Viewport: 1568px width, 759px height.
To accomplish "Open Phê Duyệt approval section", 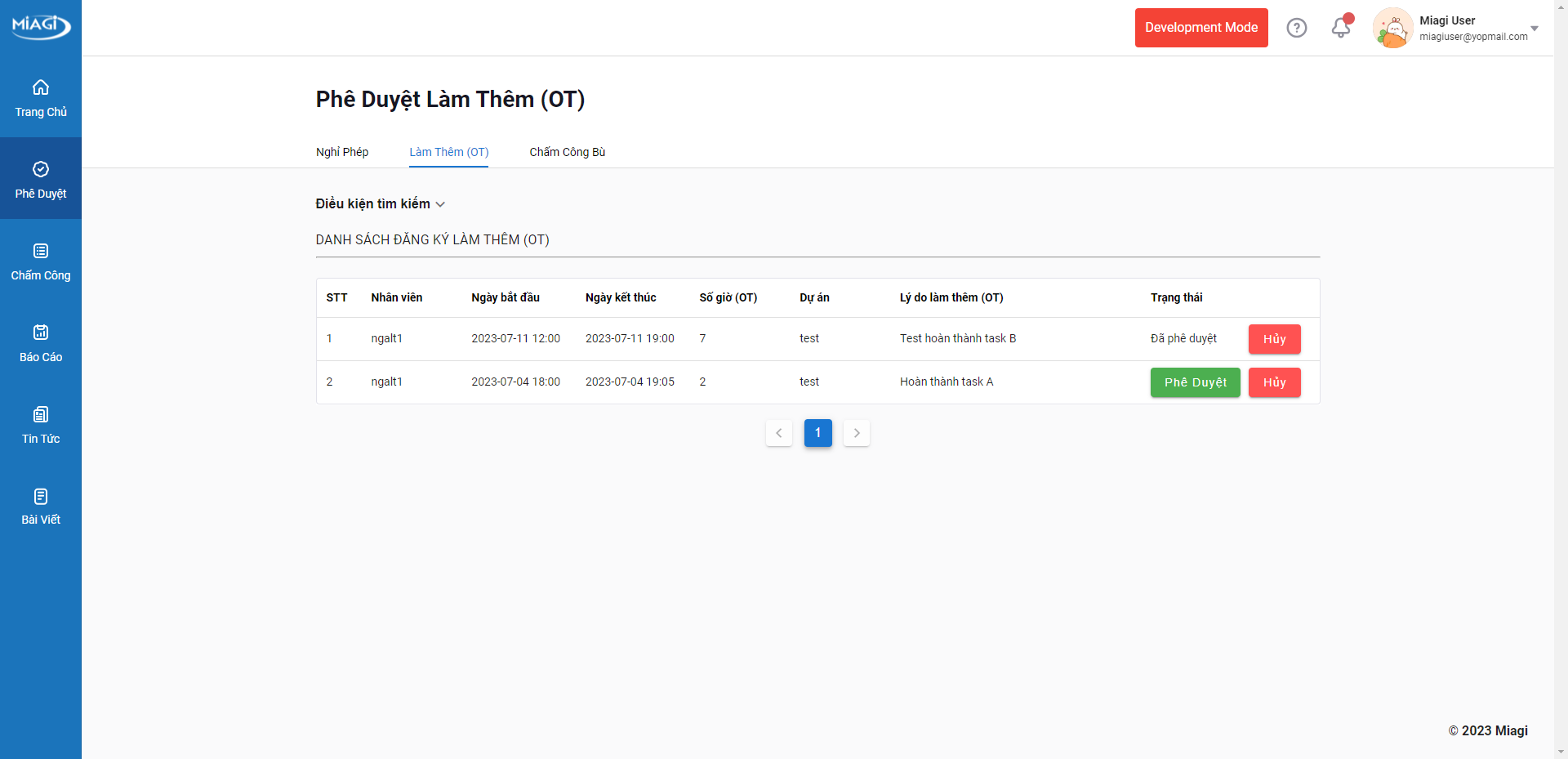I will click(41, 179).
